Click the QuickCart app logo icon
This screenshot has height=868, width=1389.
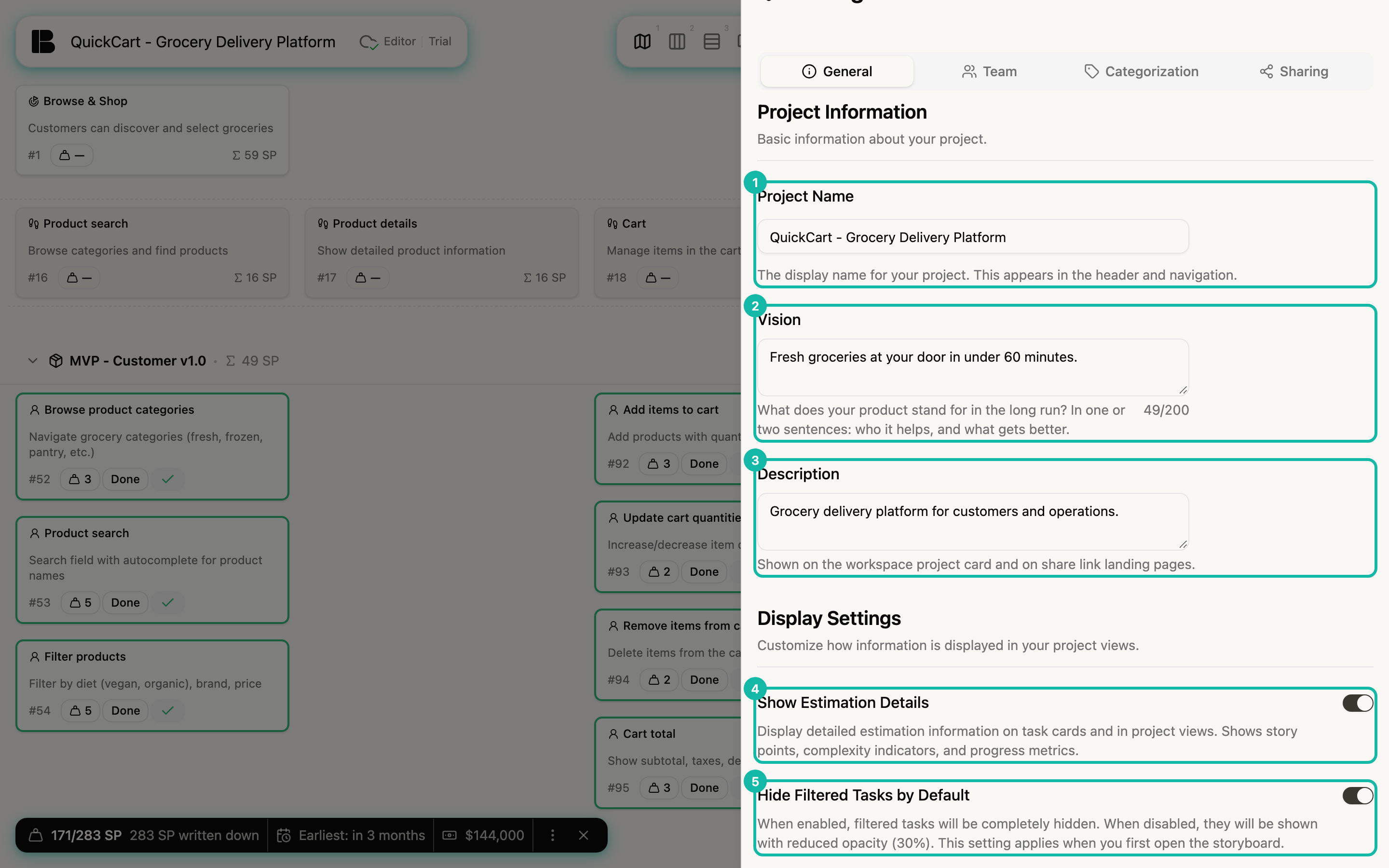point(43,42)
